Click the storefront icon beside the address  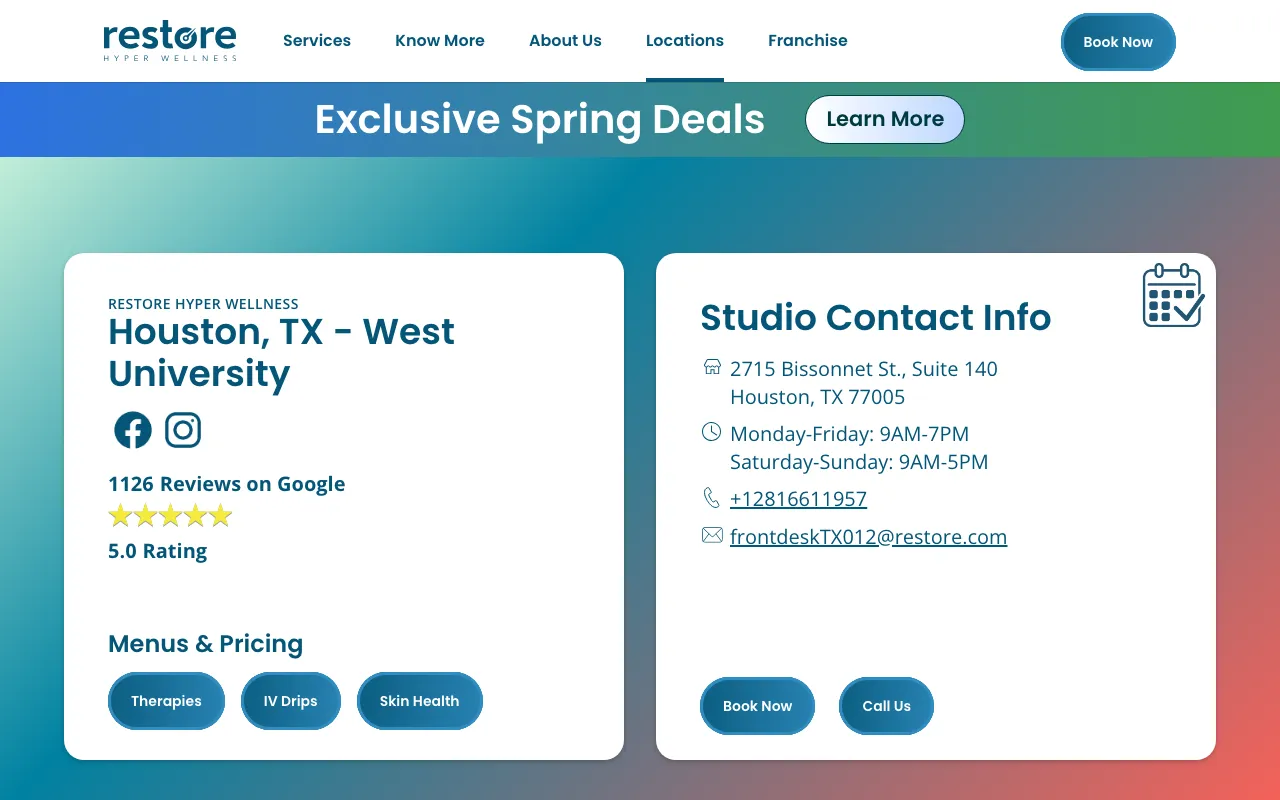(712, 366)
